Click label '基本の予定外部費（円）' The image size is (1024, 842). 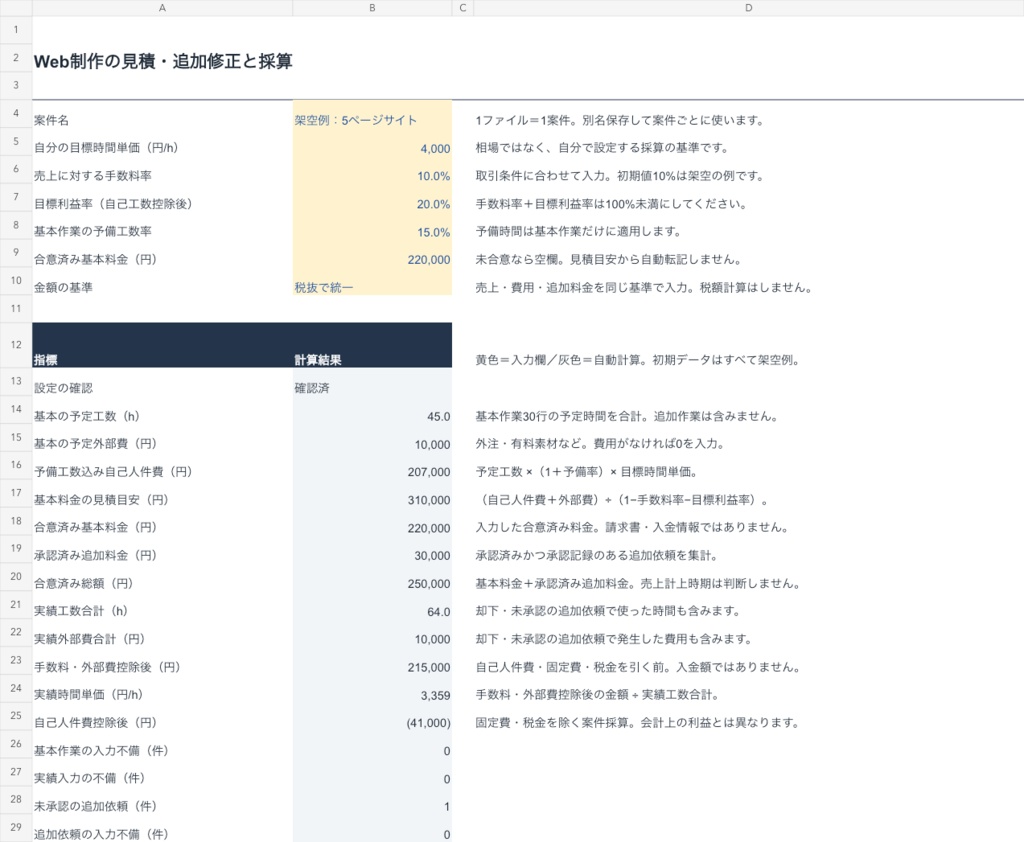tap(95, 444)
